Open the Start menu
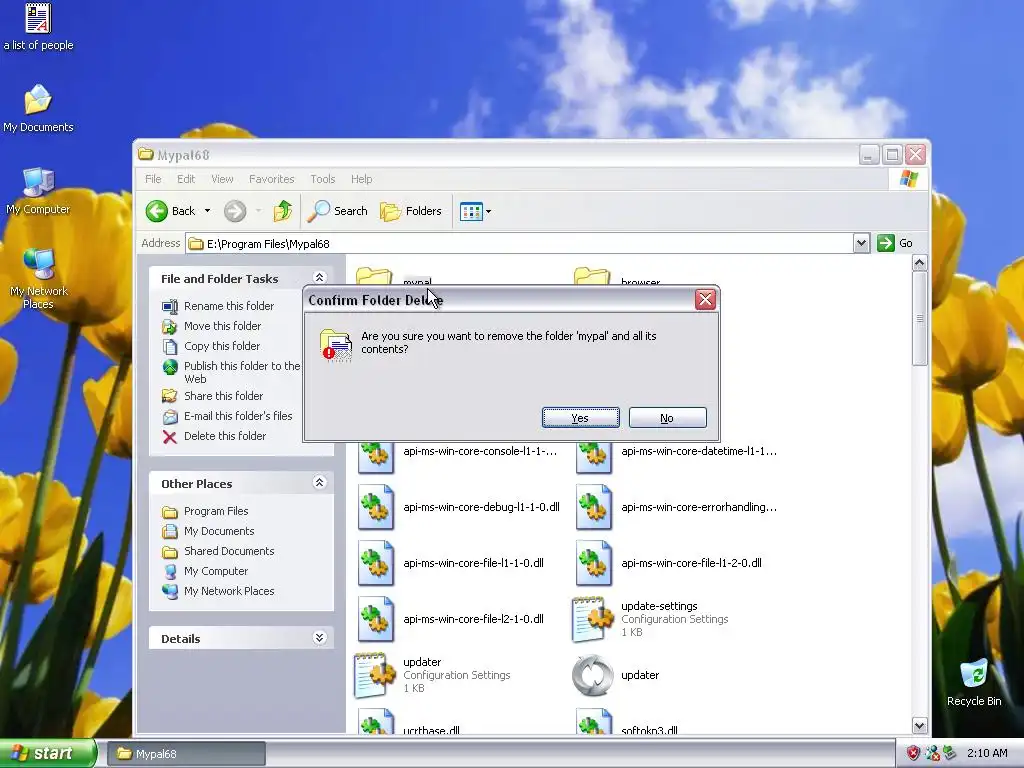This screenshot has height=768, width=1024. (47, 753)
